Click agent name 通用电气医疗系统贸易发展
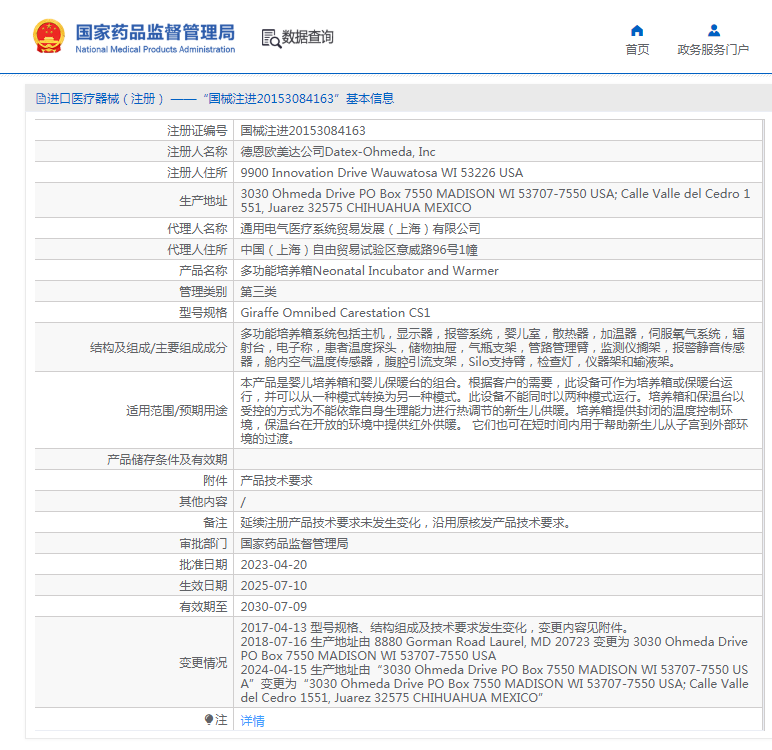Viewport: 772px width, 750px height. pos(360,228)
